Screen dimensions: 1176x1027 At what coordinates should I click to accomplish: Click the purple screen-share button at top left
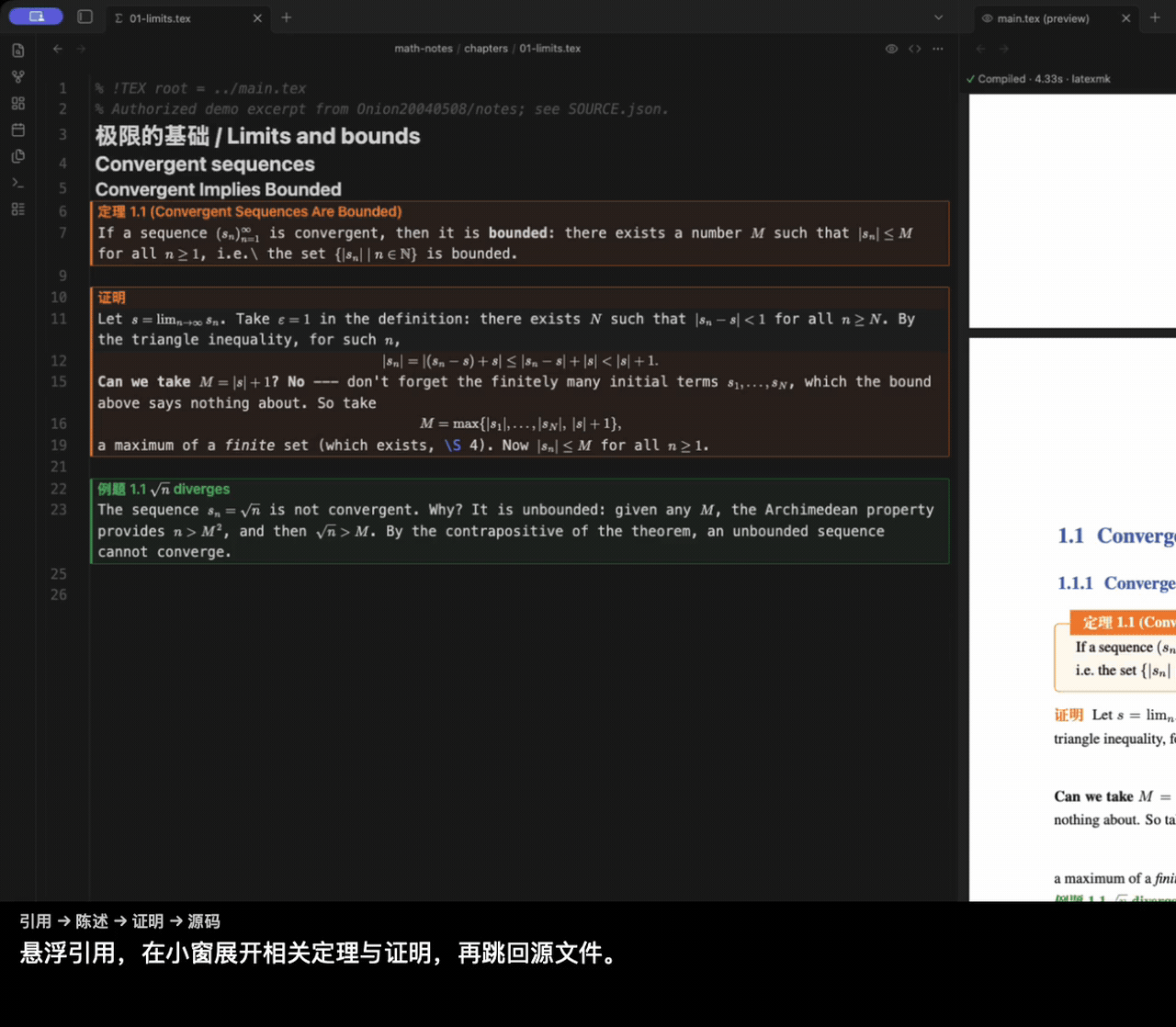[x=36, y=17]
